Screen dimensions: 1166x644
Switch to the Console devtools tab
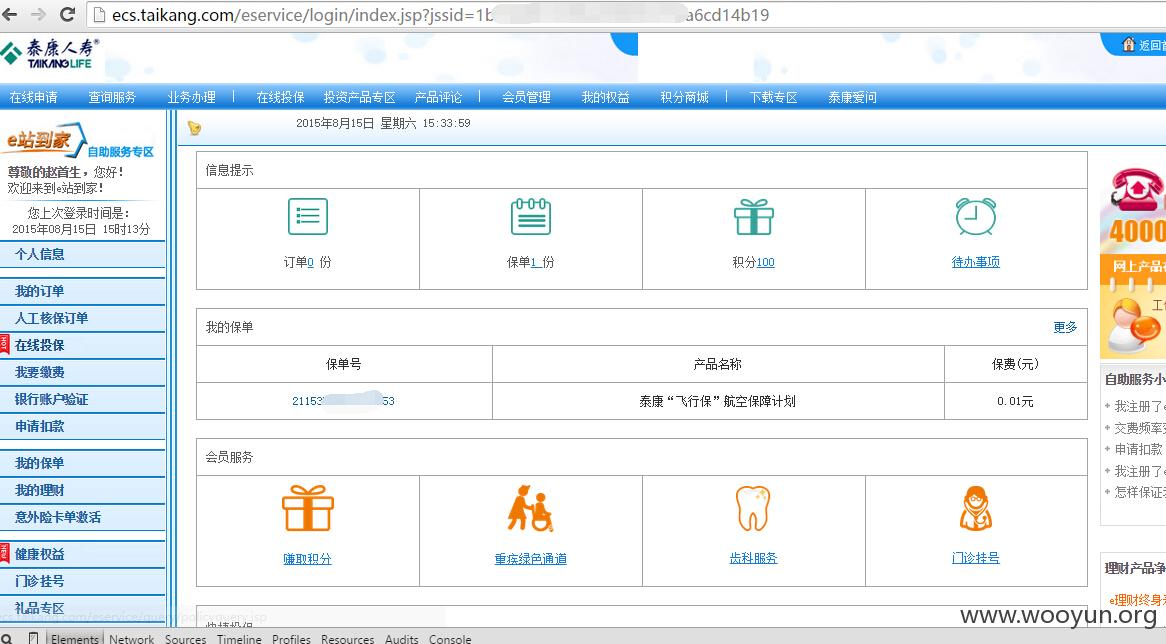(x=450, y=639)
